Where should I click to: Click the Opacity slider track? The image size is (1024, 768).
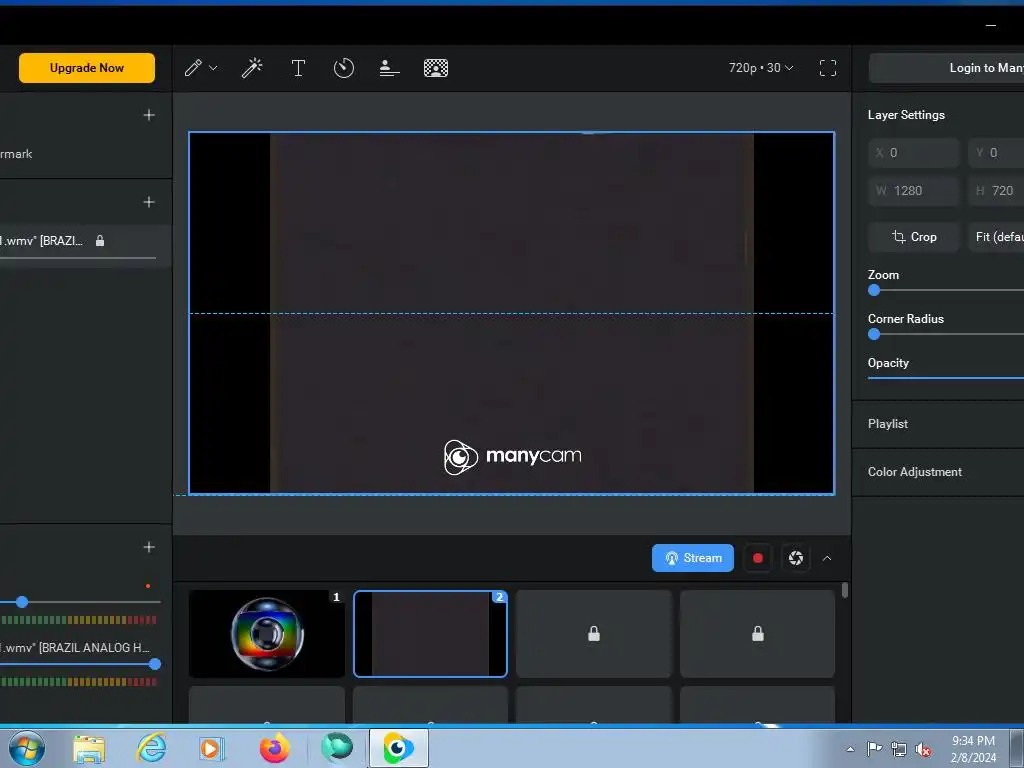click(946, 377)
